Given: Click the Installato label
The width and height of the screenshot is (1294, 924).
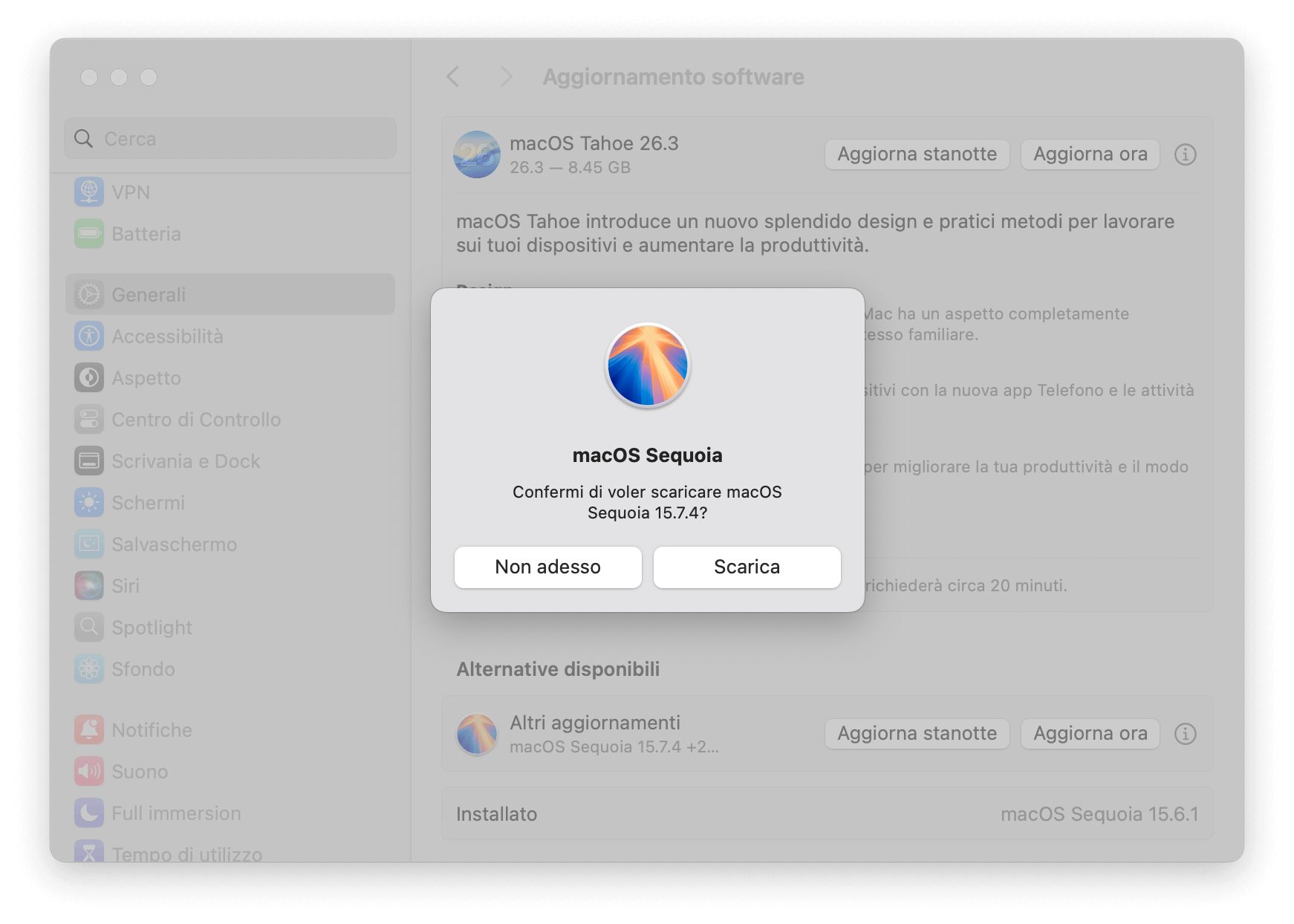Looking at the screenshot, I should click(496, 814).
